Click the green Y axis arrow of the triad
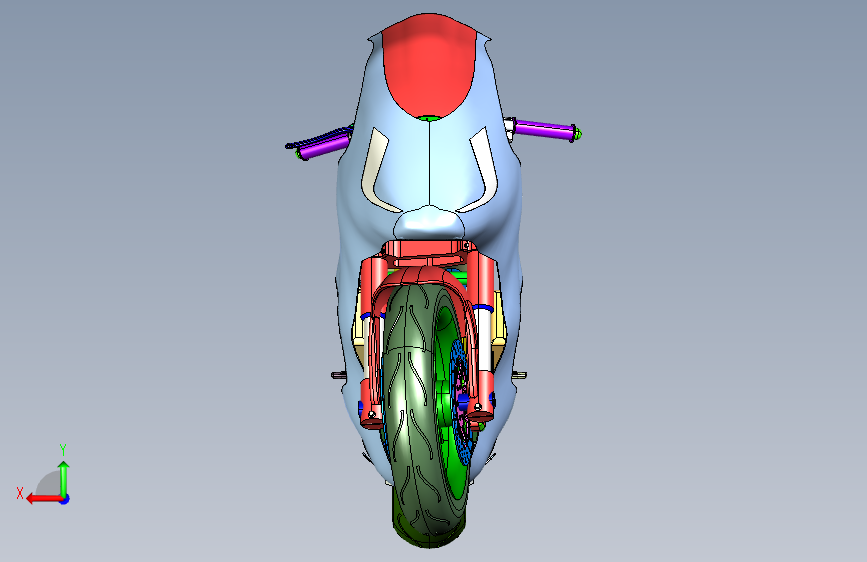The height and width of the screenshot is (562, 867). click(x=64, y=477)
